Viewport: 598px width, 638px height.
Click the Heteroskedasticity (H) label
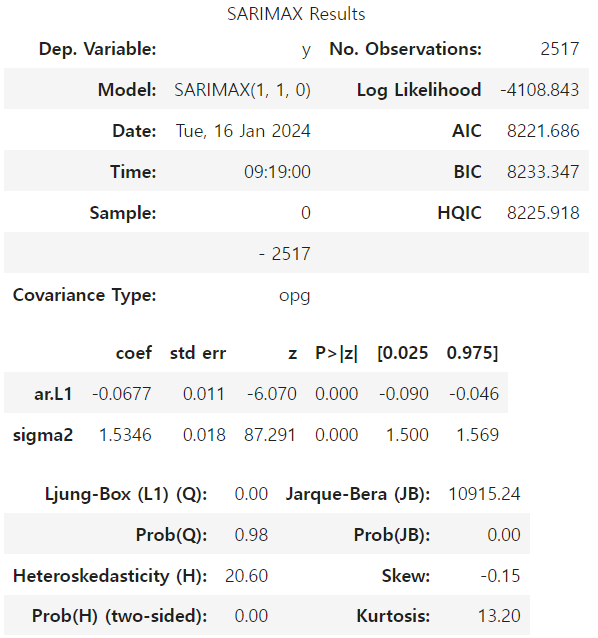(x=110, y=576)
